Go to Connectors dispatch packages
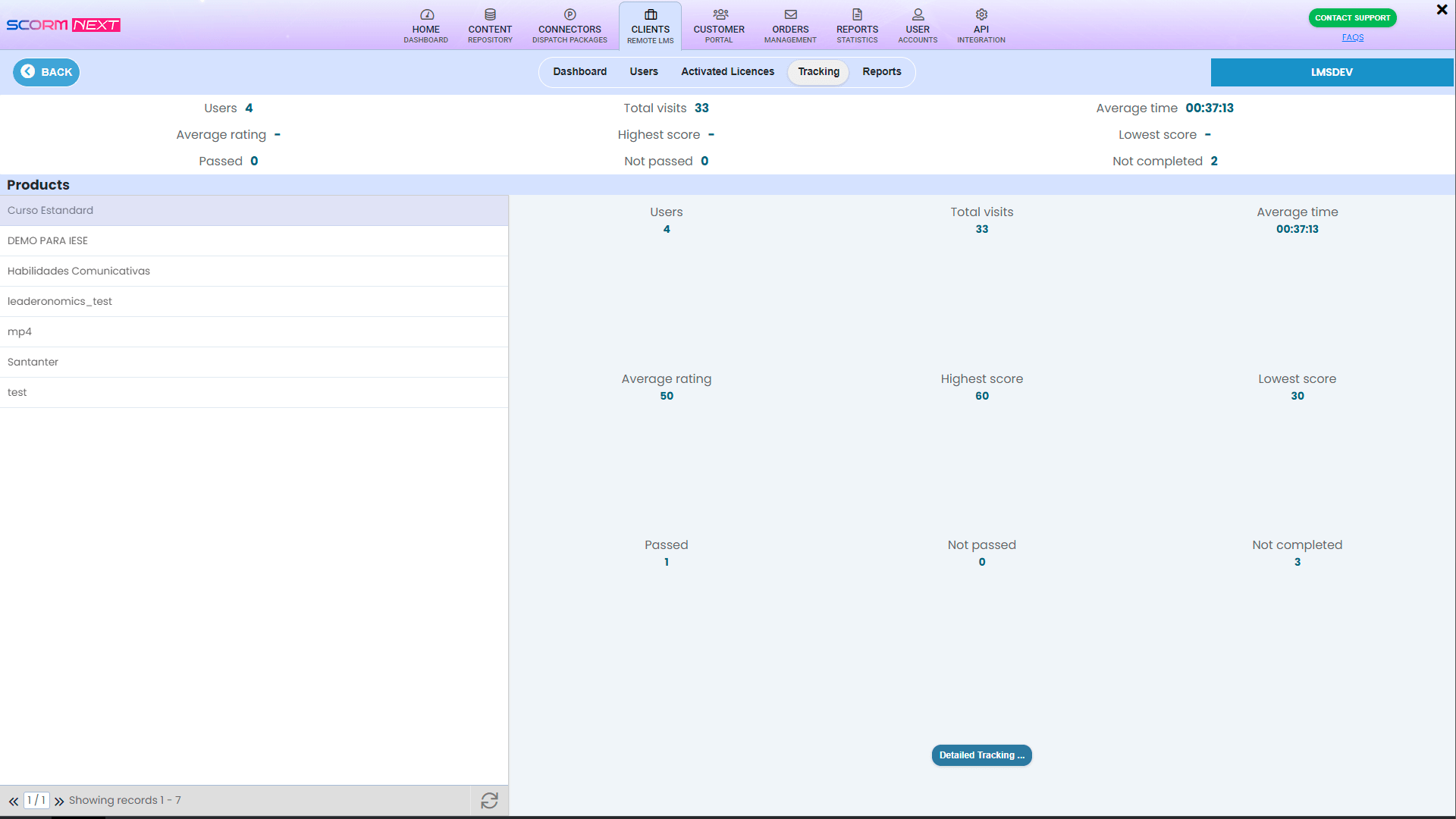The image size is (1456, 819). point(569,25)
